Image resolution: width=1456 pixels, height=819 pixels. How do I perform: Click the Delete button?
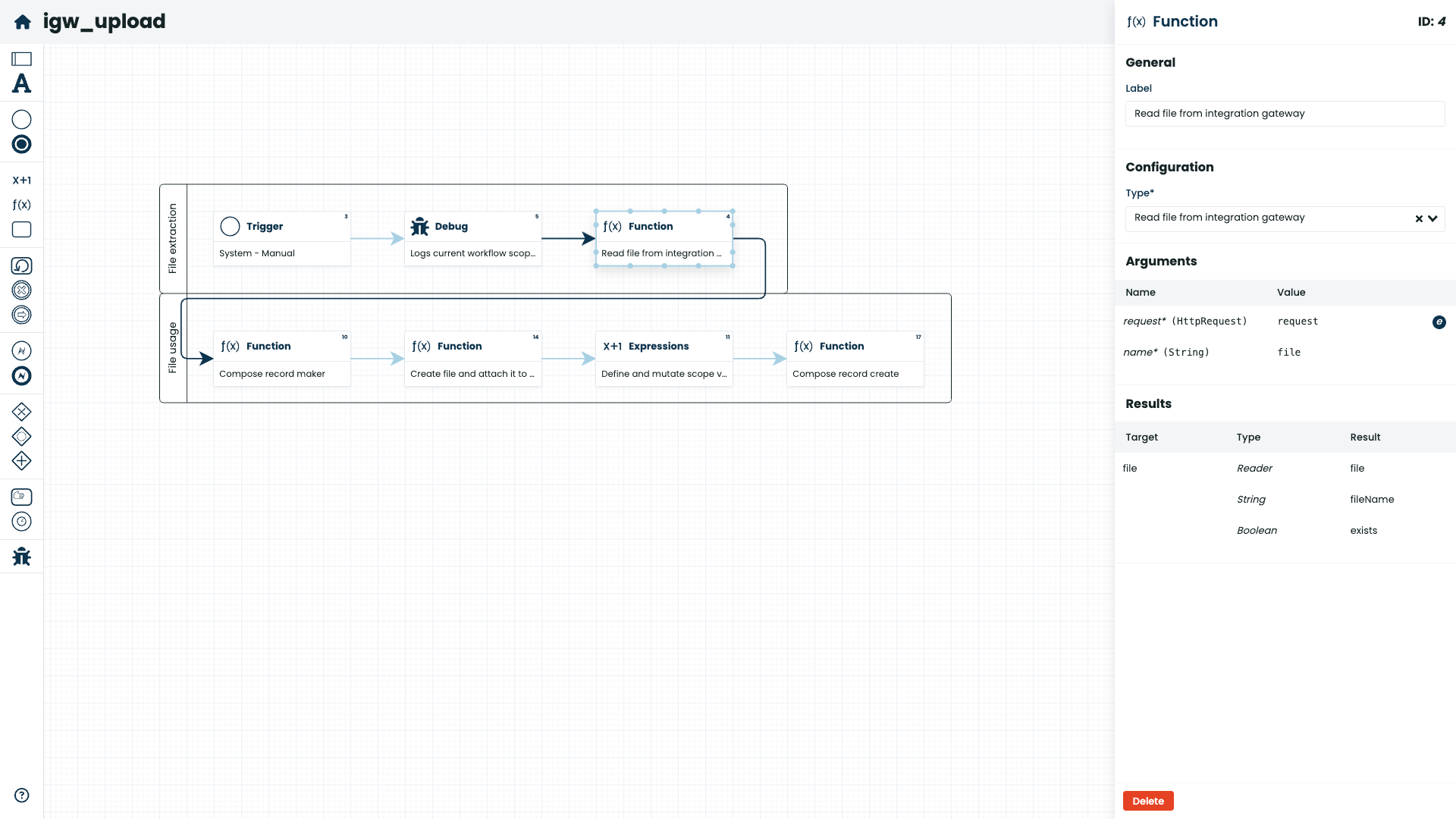point(1148,801)
